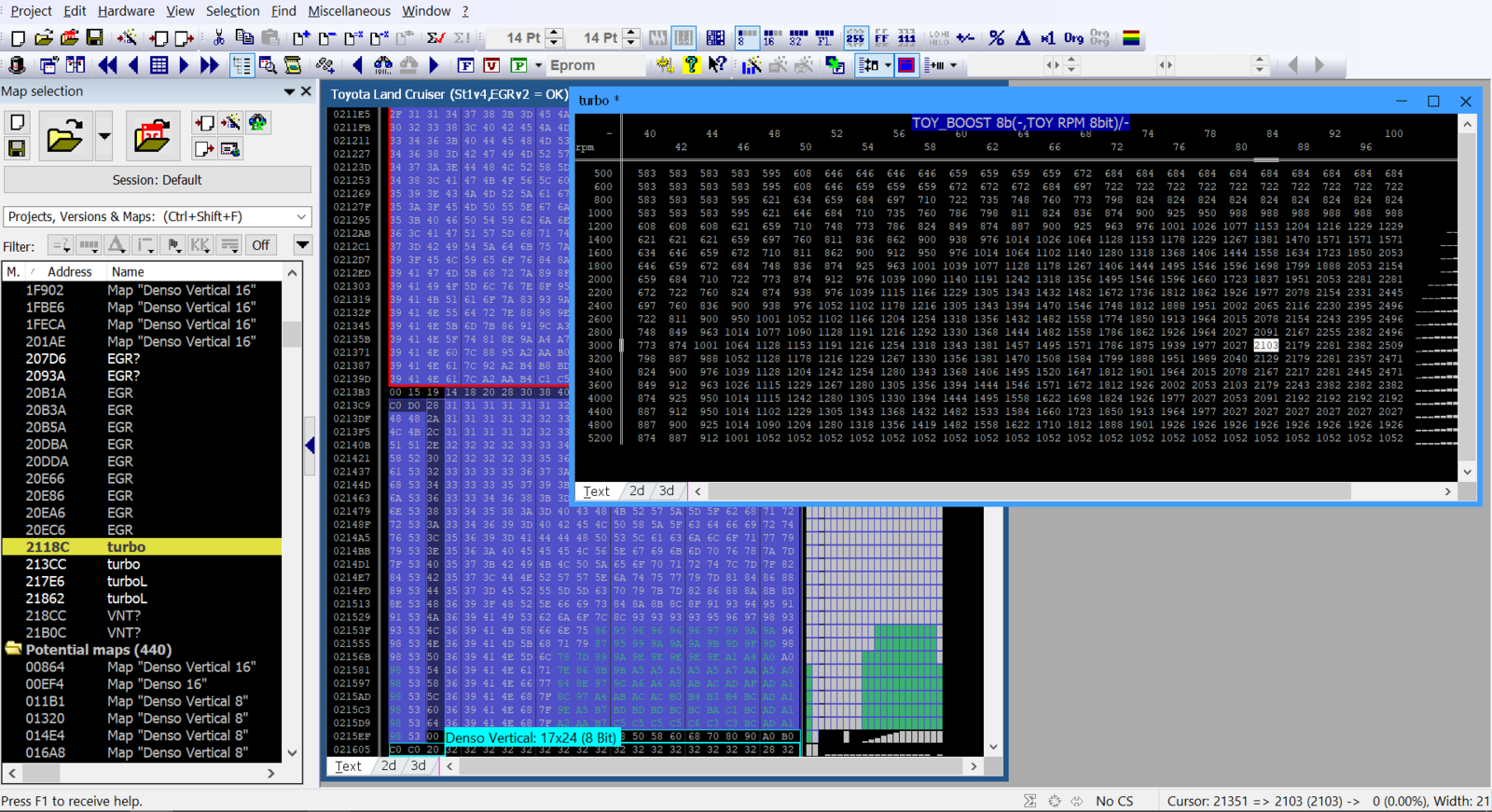Viewport: 1492px width, 812px height.
Task: Click the Session: Default button
Action: [x=157, y=180]
